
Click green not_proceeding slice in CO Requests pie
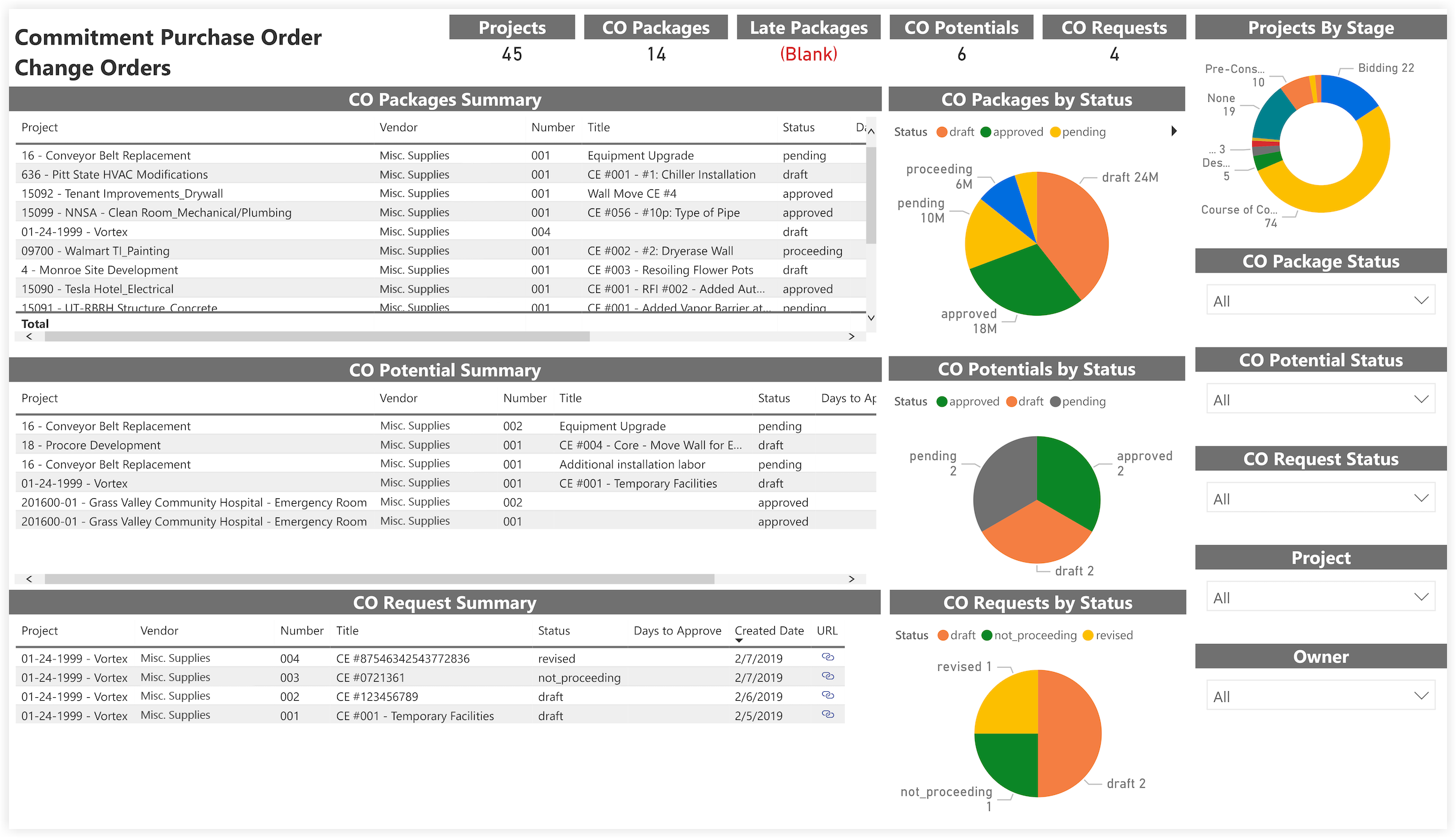1010,762
